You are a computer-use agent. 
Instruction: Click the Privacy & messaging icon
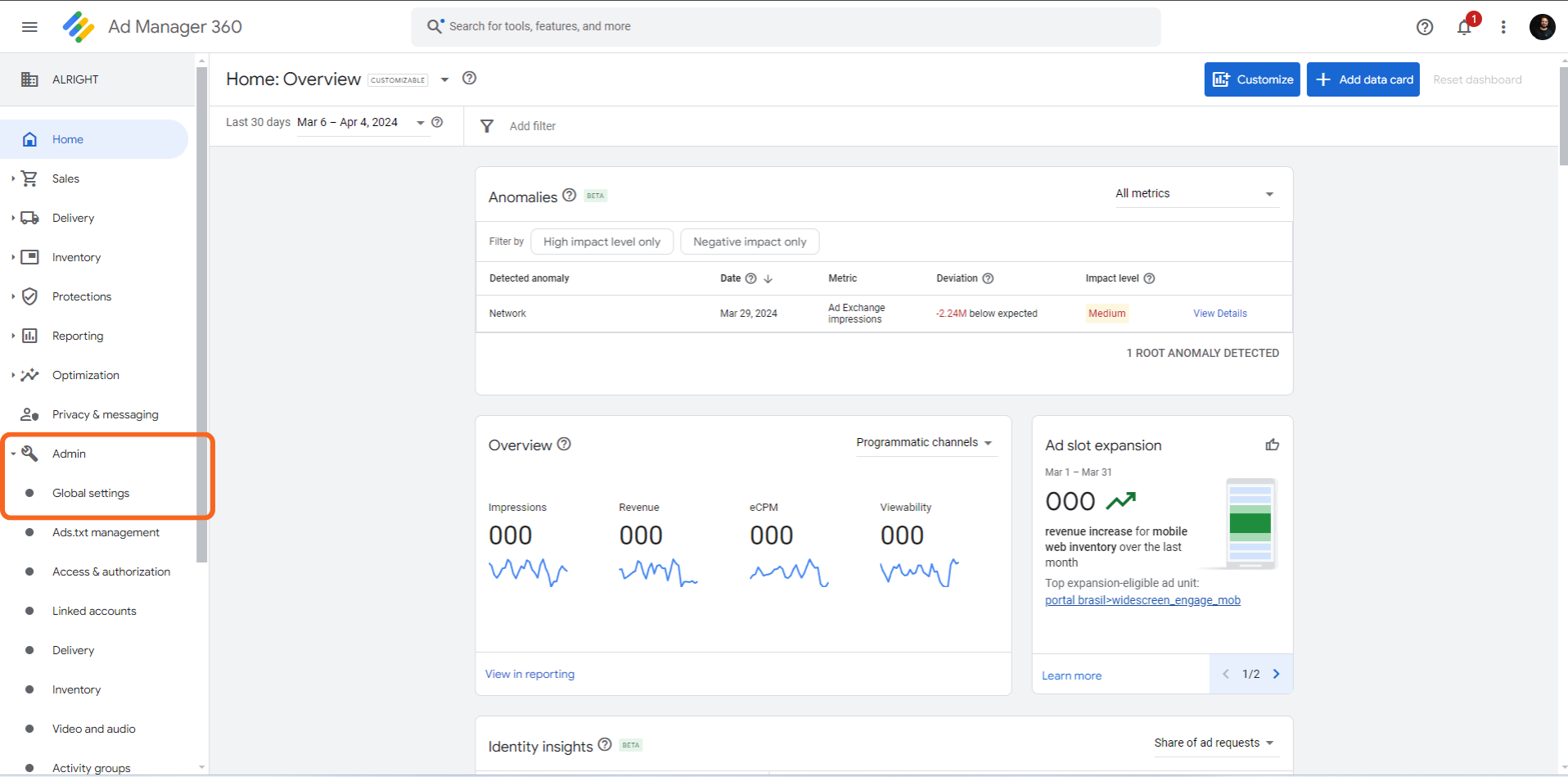click(x=29, y=414)
